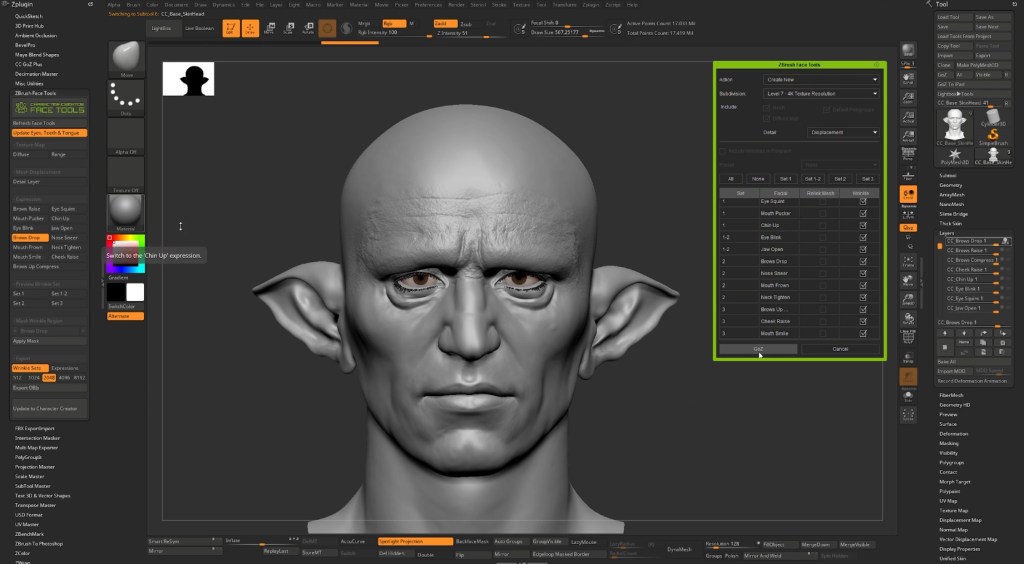The width and height of the screenshot is (1024, 564).
Task: Click Set 1-2 button in dialog
Action: click(x=812, y=179)
